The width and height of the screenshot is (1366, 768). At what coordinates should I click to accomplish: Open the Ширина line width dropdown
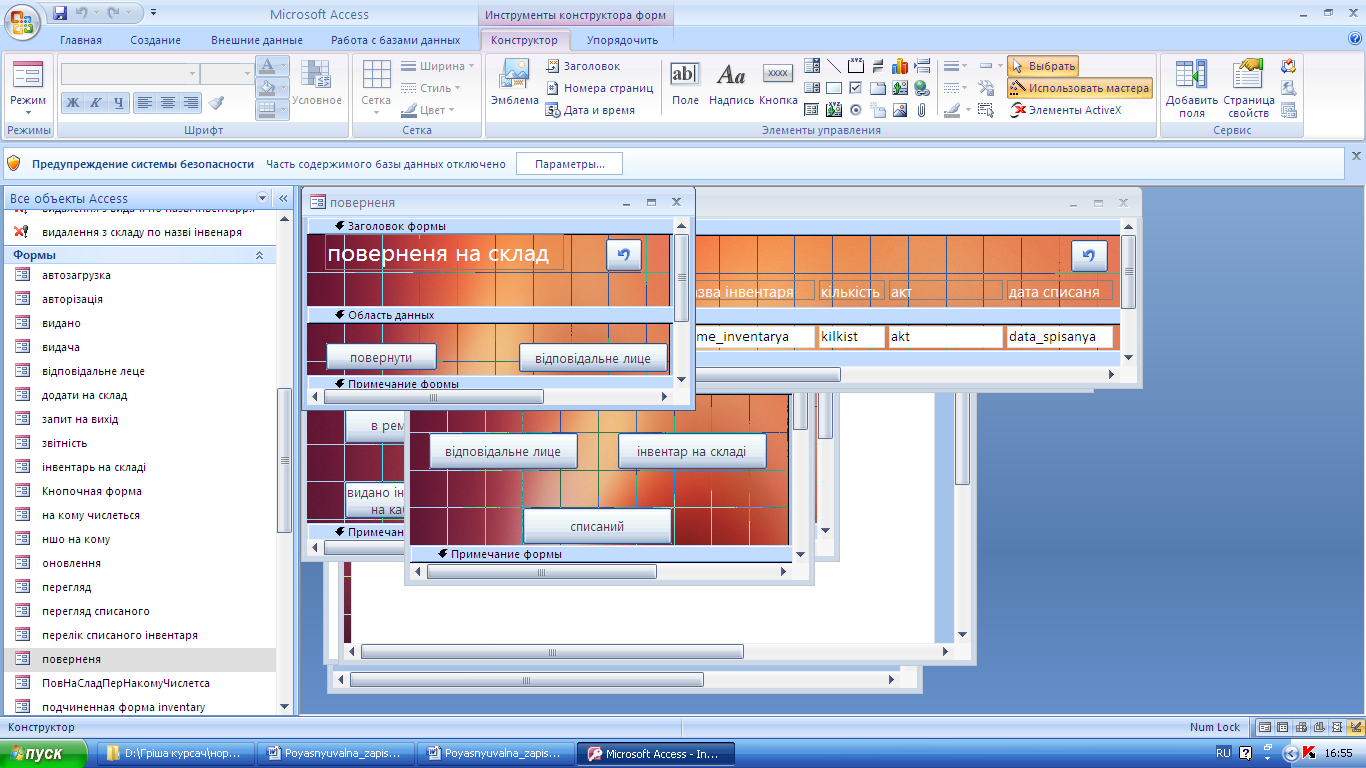click(438, 66)
